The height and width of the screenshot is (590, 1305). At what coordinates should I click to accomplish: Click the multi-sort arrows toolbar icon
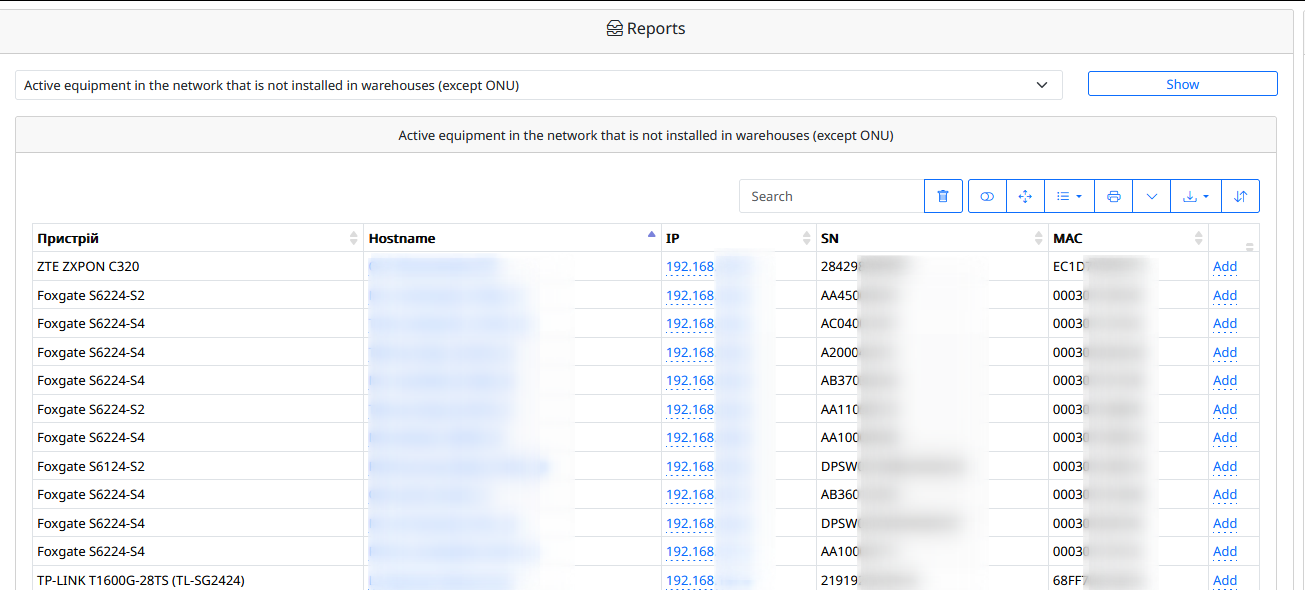(1241, 196)
